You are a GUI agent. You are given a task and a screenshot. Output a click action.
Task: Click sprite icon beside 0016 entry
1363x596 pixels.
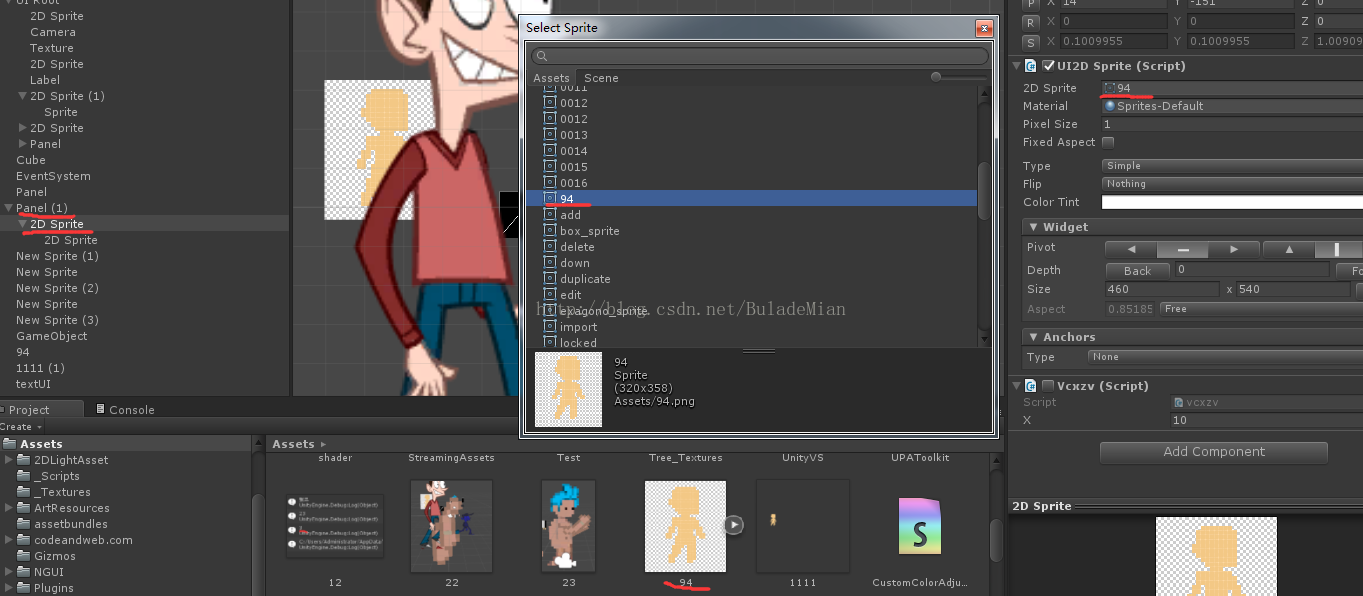550,183
